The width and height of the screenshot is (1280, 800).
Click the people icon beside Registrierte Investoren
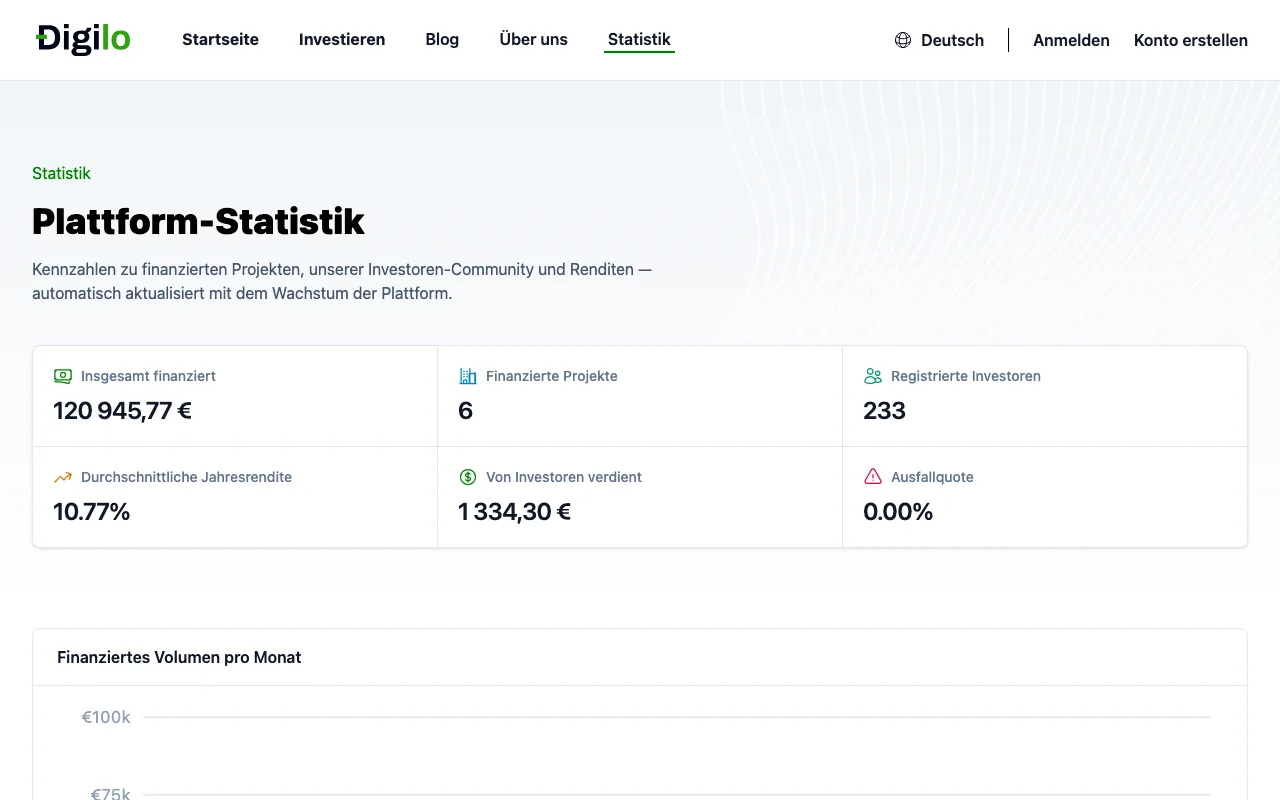(873, 376)
